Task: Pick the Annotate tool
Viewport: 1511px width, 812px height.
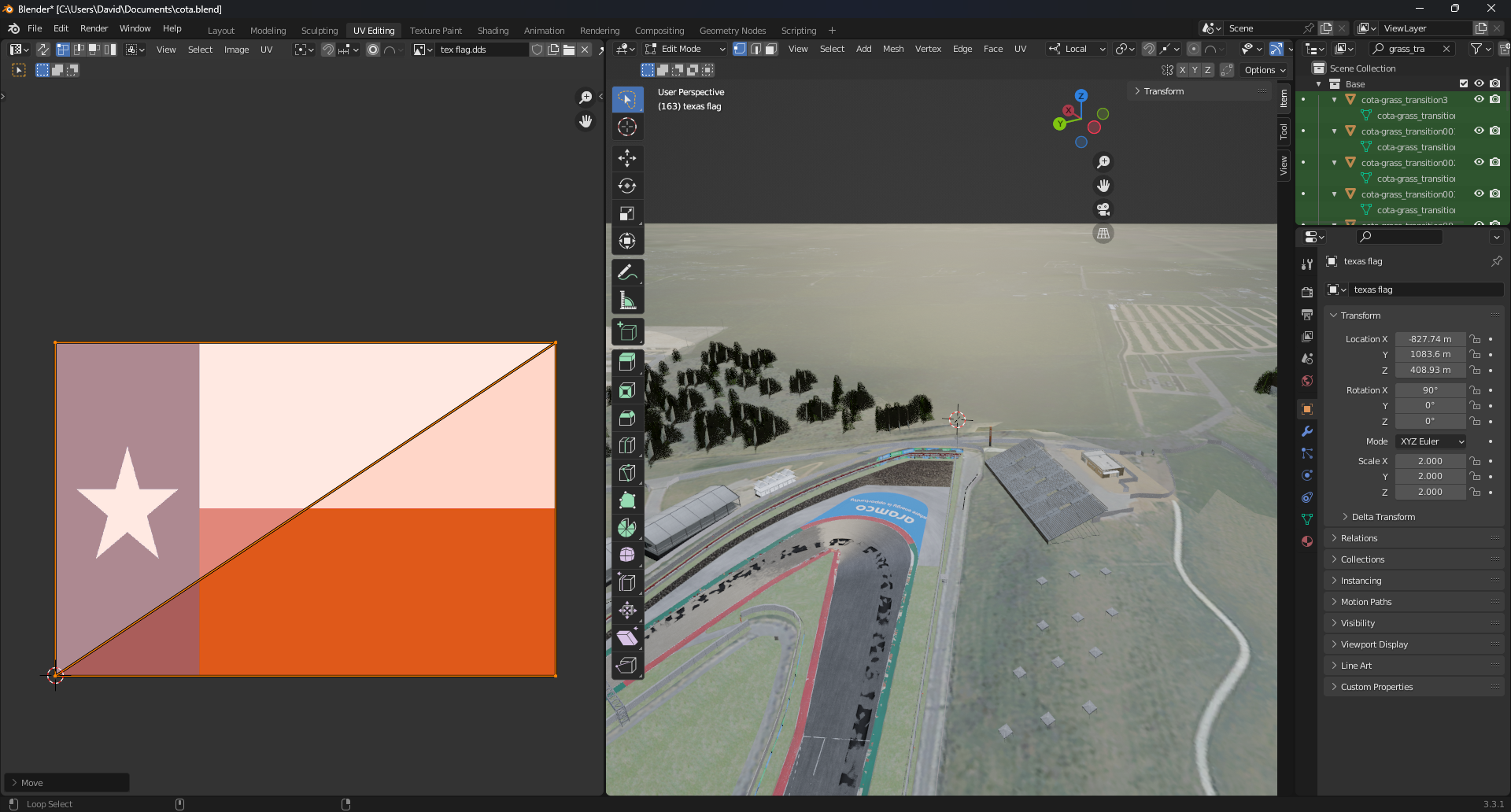Action: point(627,272)
